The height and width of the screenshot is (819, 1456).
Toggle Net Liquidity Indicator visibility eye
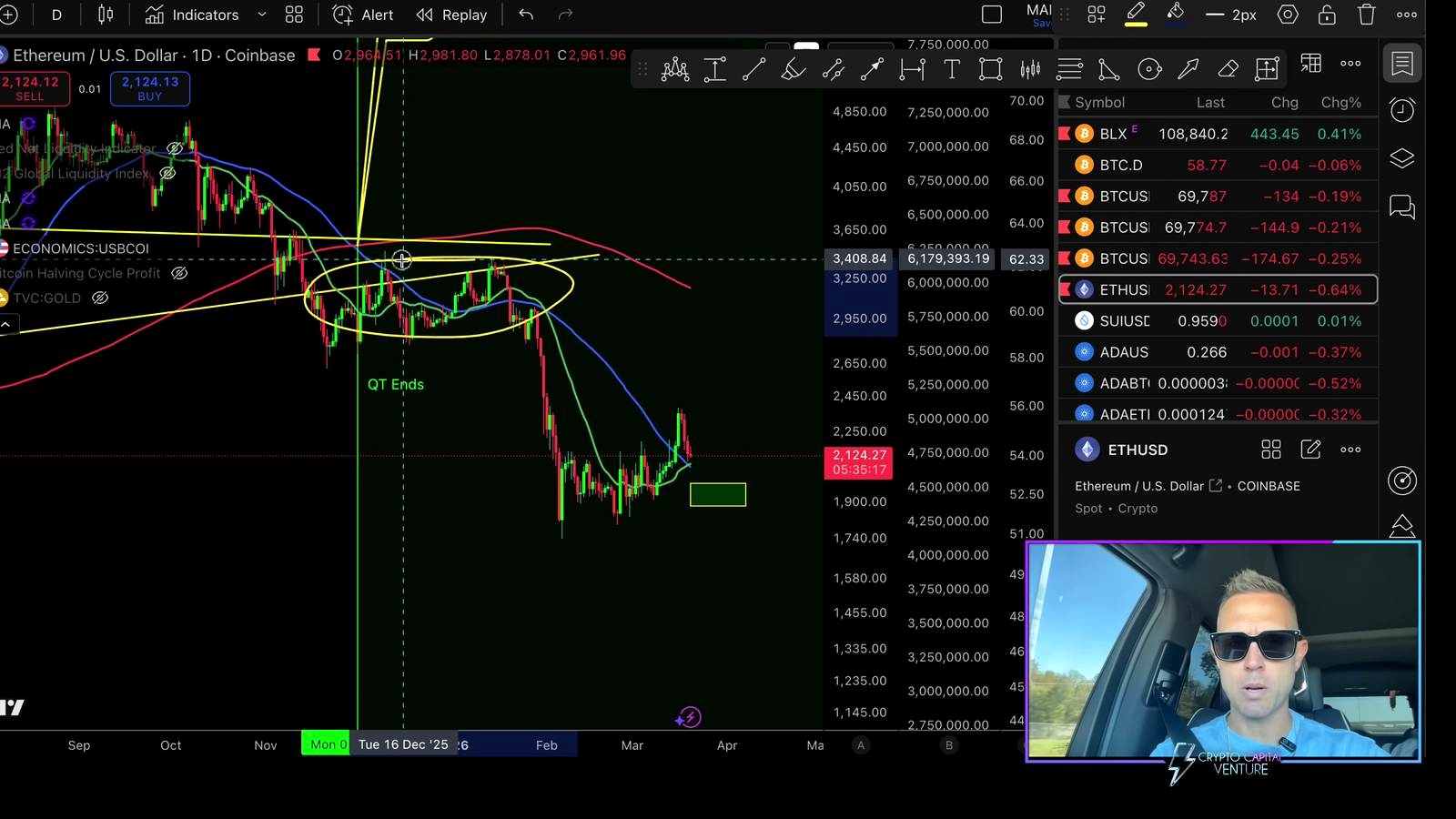tap(175, 147)
